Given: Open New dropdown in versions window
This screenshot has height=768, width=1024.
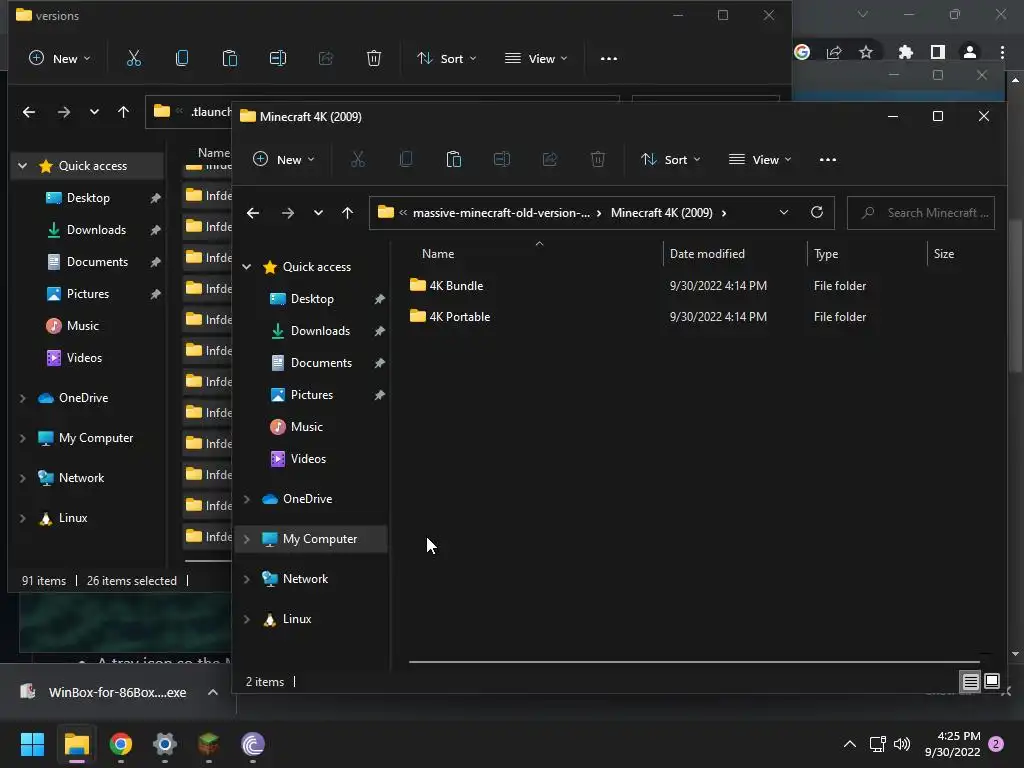Looking at the screenshot, I should tap(60, 58).
